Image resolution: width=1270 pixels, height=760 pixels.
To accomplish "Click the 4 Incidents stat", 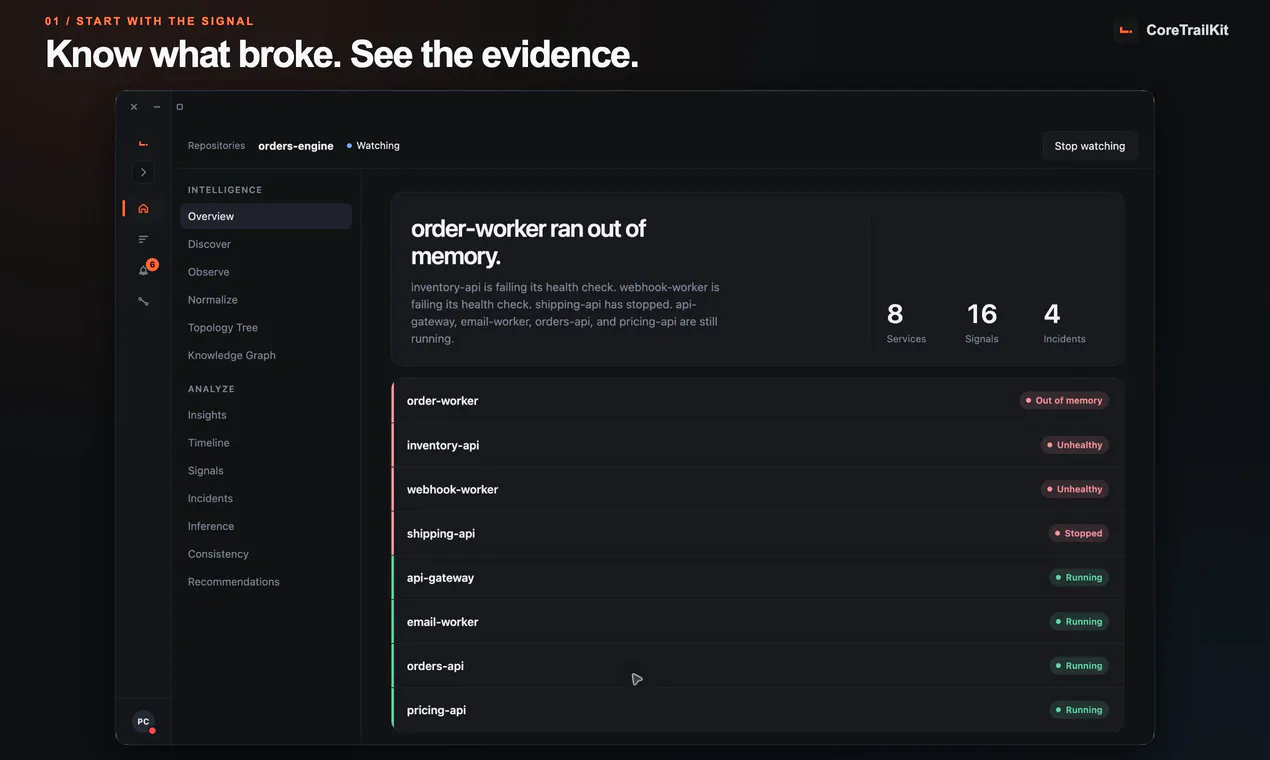I will point(1064,322).
